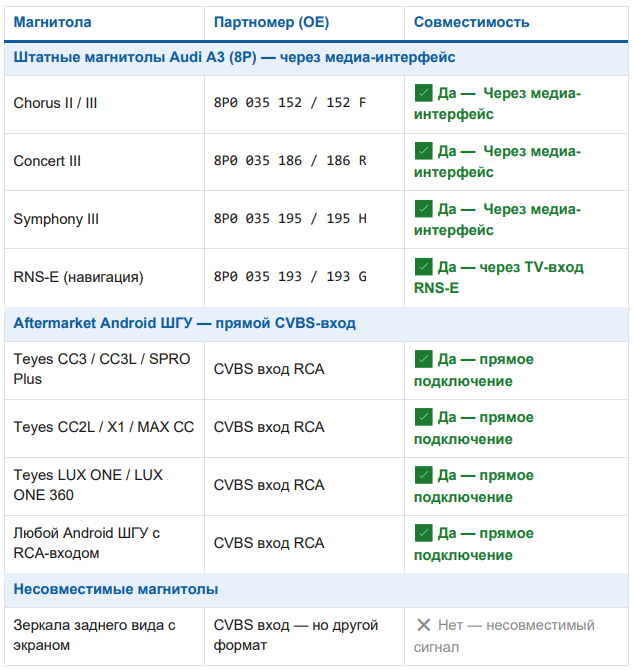Click part number '8P0 035 186 / 186 R'
The width and height of the screenshot is (633, 670).
290,161
